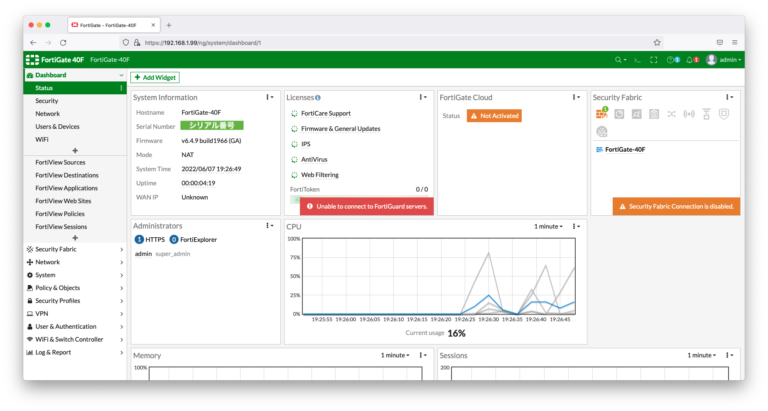Open CPU widget options menu
This screenshot has width=768, height=411.
click(x=576, y=226)
